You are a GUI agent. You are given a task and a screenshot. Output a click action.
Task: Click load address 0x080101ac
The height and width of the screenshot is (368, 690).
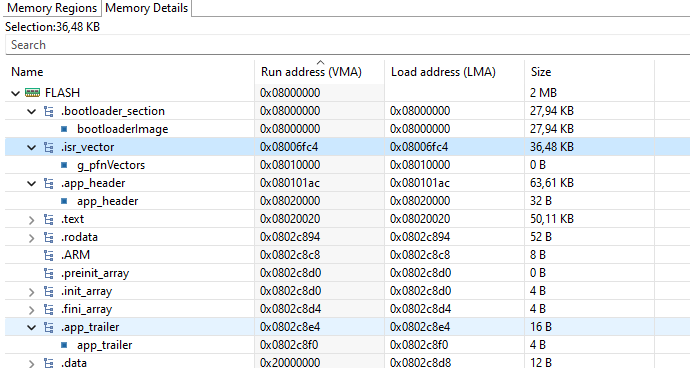tap(420, 183)
